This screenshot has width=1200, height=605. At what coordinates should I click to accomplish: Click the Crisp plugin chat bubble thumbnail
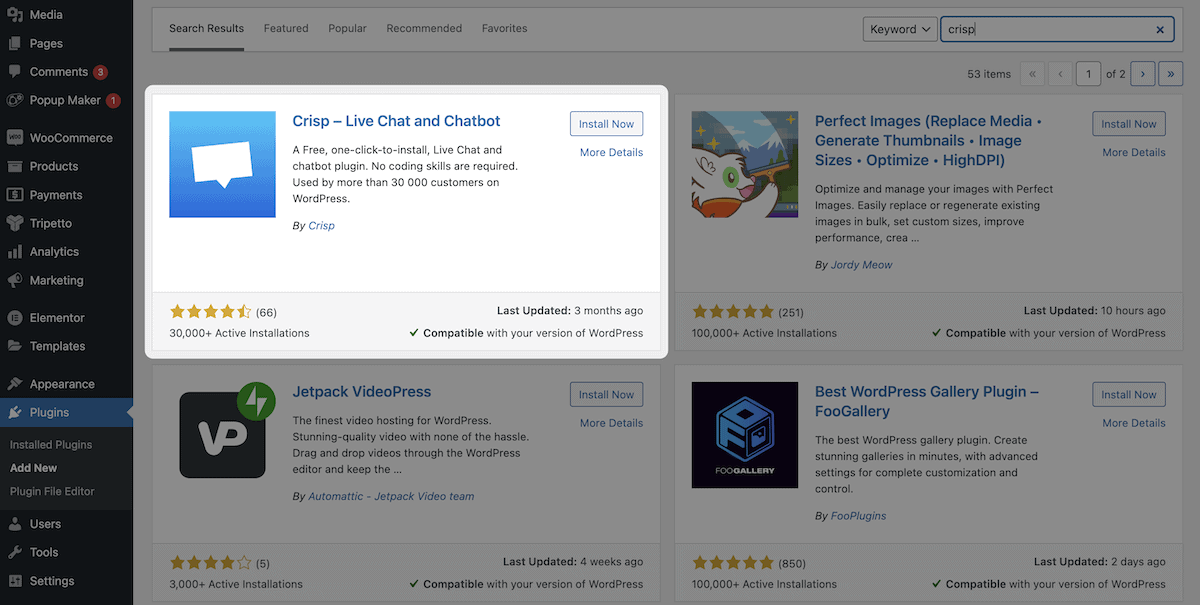[x=222, y=164]
